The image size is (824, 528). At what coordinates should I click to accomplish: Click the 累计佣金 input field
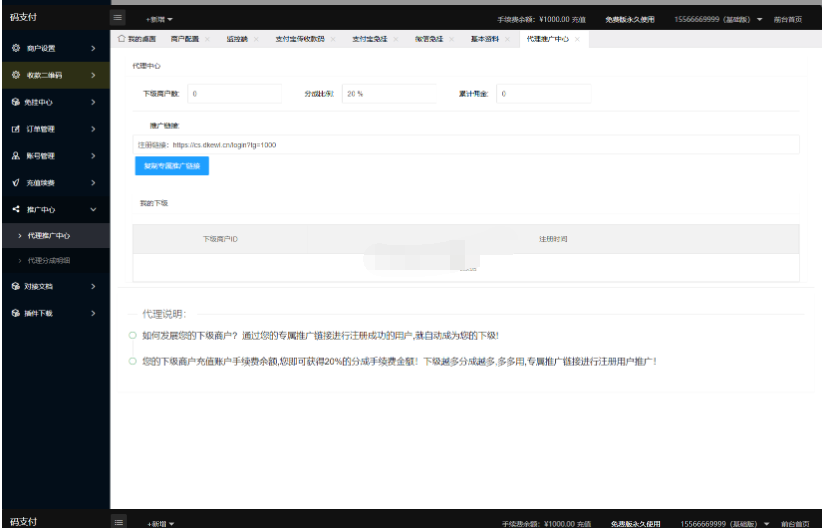click(543, 94)
